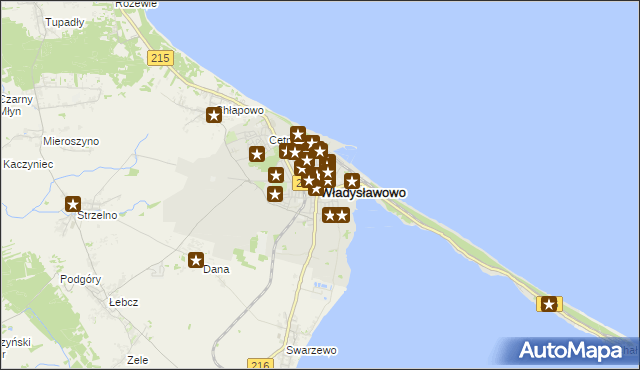Select the Strzelno place label
This screenshot has height=370, width=640.
tap(97, 215)
